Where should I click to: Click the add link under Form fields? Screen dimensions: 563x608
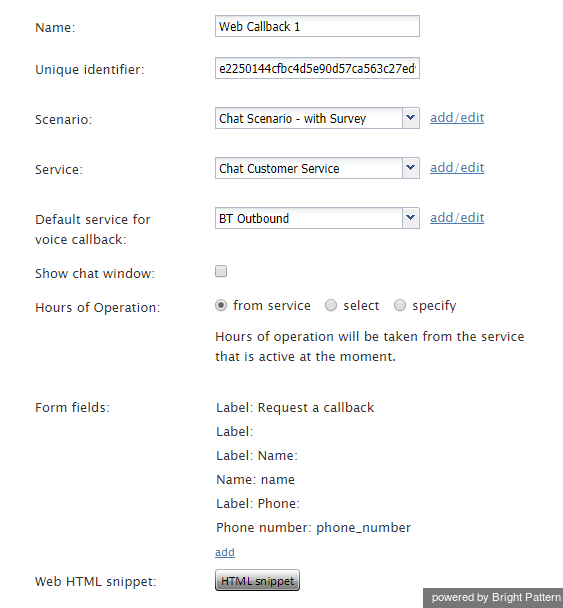pyautogui.click(x=225, y=552)
